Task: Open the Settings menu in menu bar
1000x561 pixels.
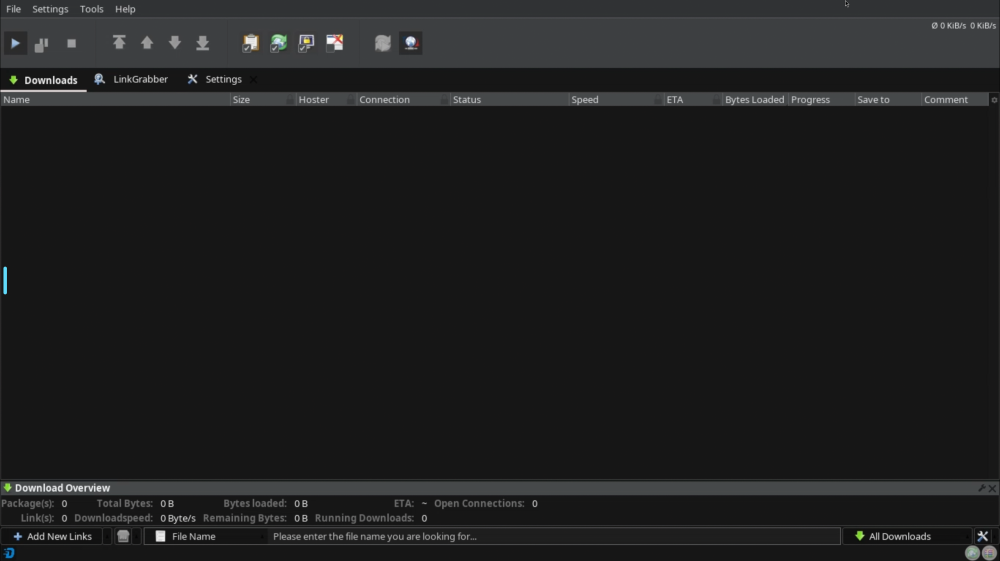Action: [x=50, y=9]
